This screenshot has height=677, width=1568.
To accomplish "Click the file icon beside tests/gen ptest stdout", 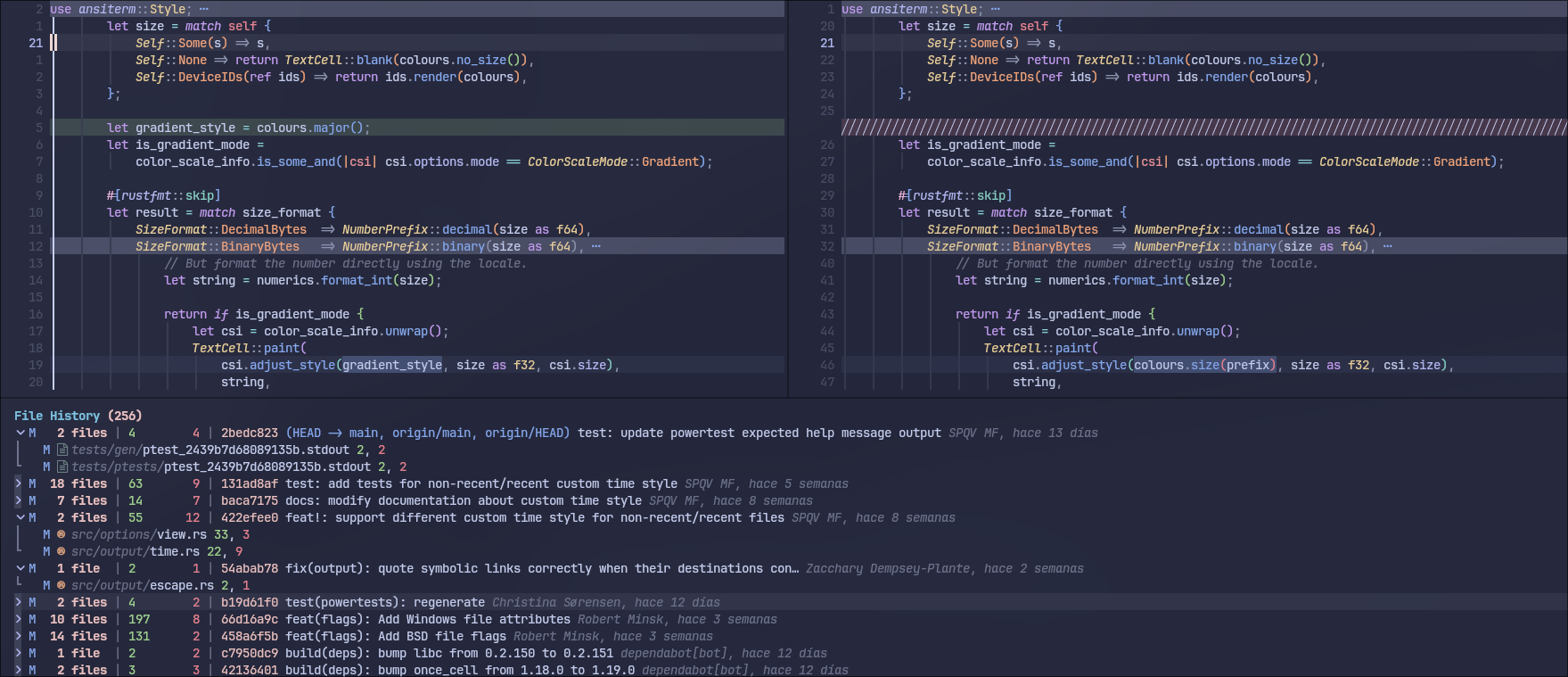I will [x=62, y=450].
